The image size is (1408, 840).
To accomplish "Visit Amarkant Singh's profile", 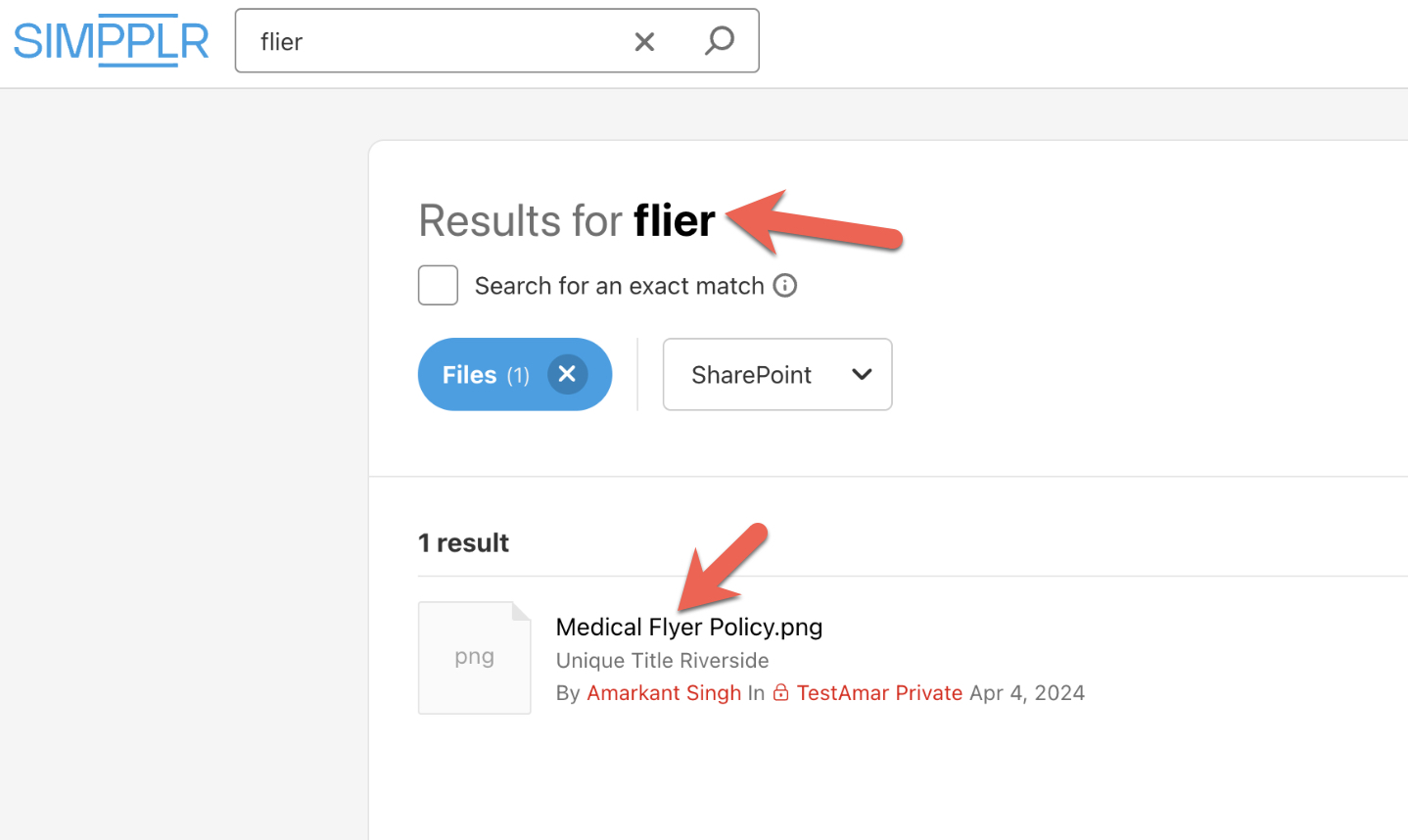I will [x=663, y=692].
